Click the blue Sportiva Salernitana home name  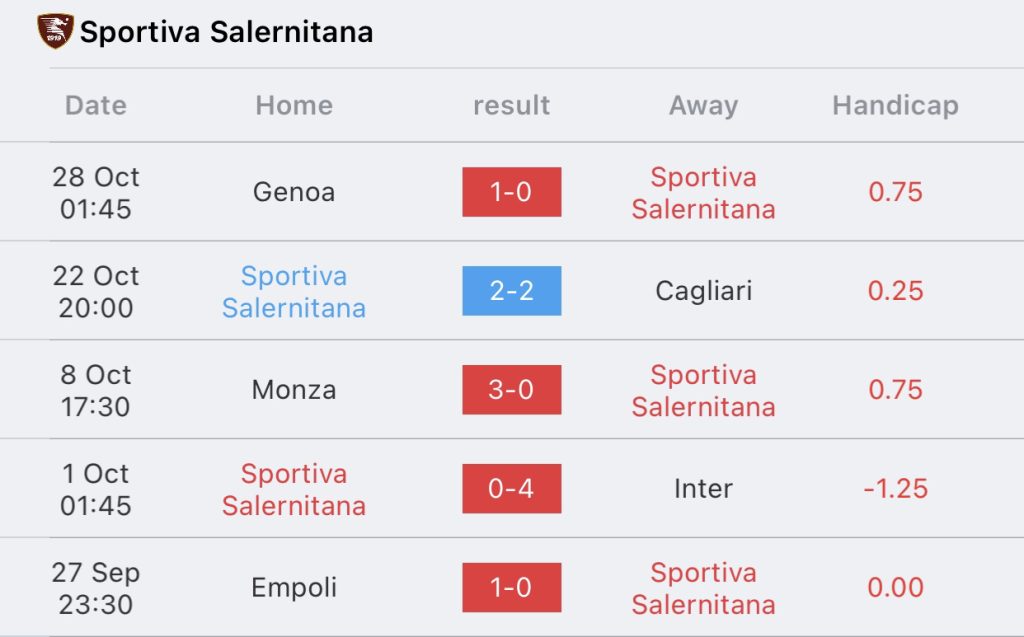(294, 291)
